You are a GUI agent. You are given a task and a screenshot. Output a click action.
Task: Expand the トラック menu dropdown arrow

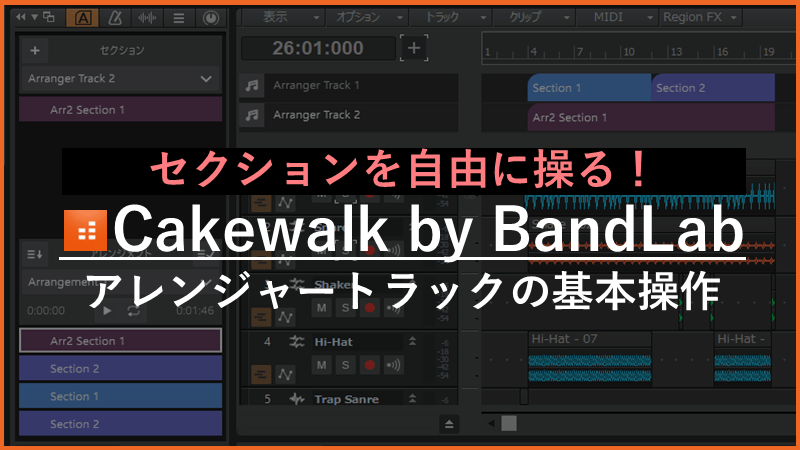[483, 18]
